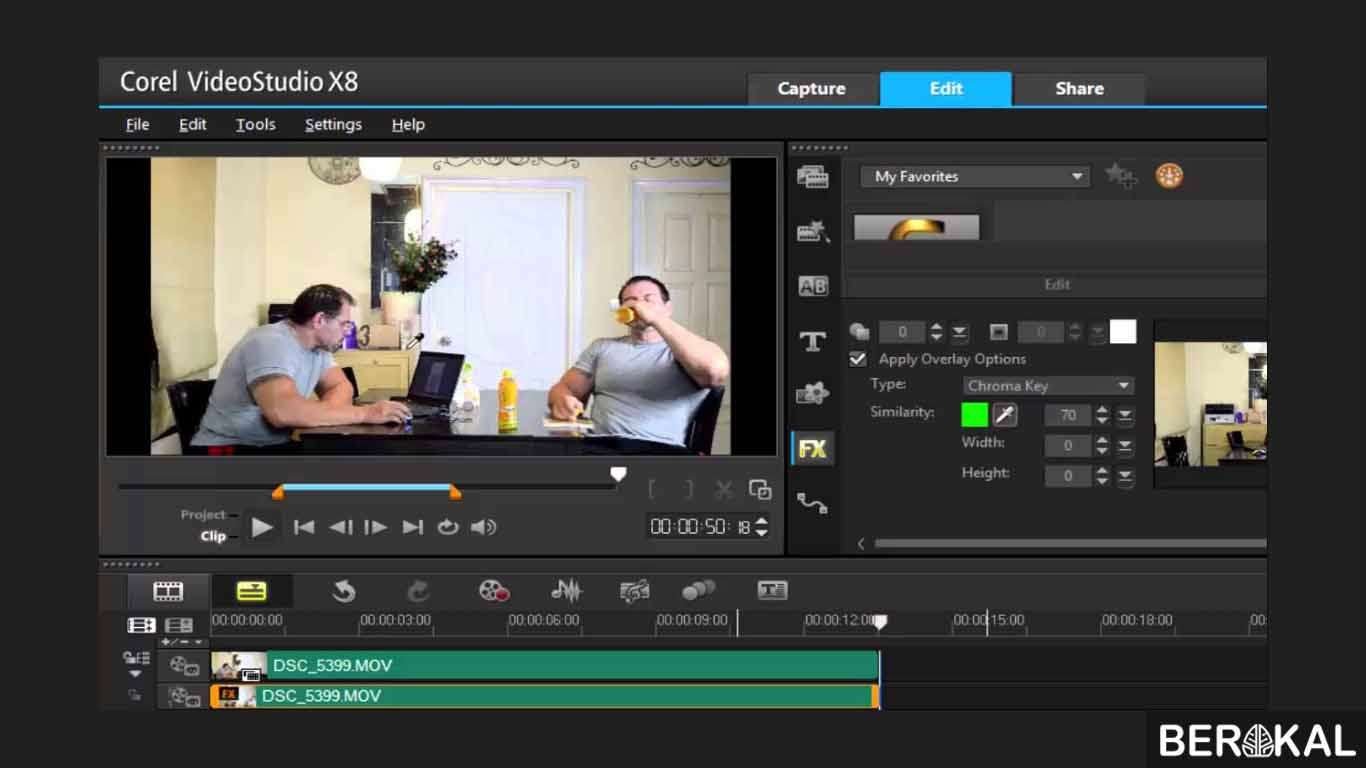The width and height of the screenshot is (1366, 768).
Task: Open slider arrow next to Similarity value
Action: click(x=1125, y=415)
